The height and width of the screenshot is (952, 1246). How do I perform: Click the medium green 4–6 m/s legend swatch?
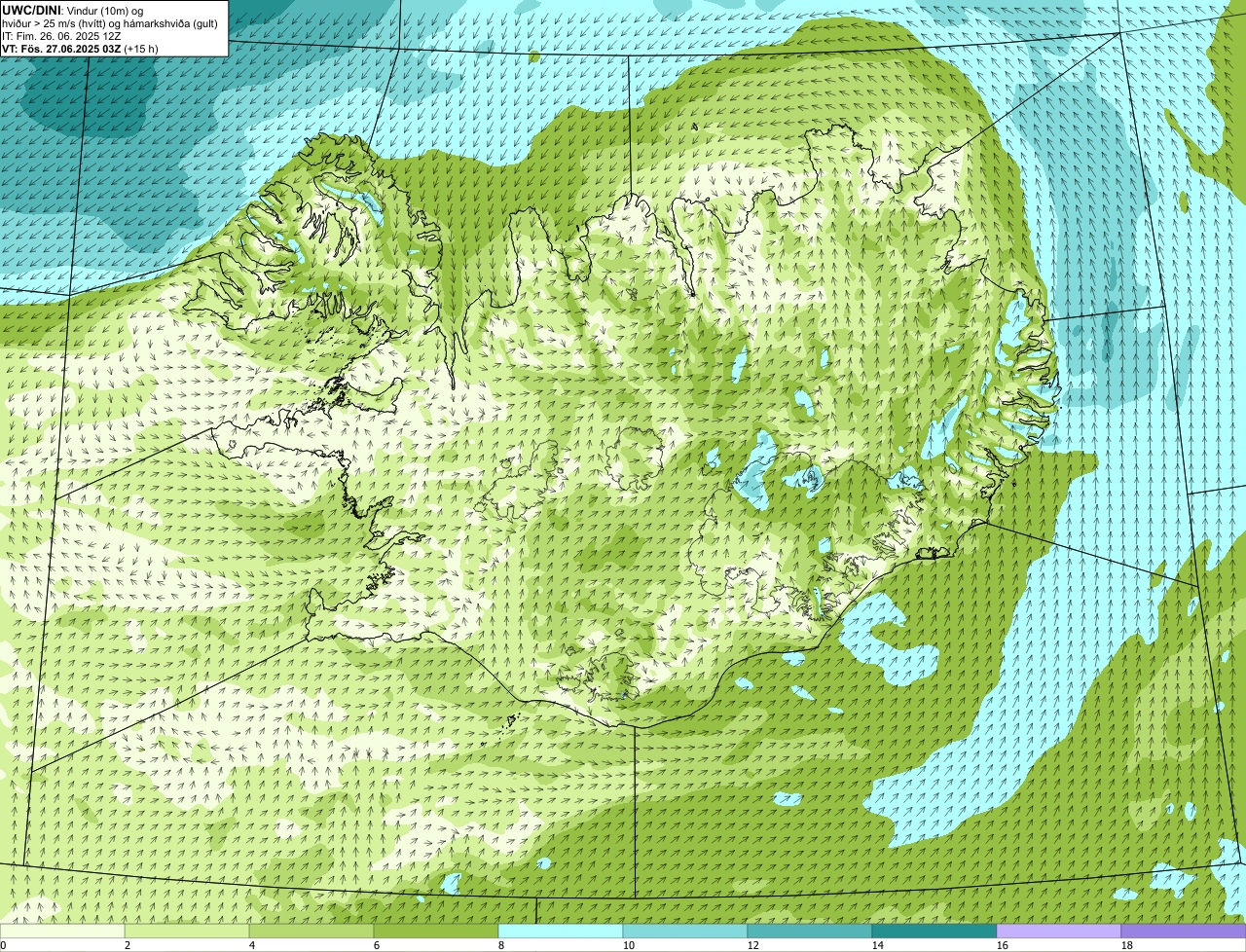click(311, 931)
